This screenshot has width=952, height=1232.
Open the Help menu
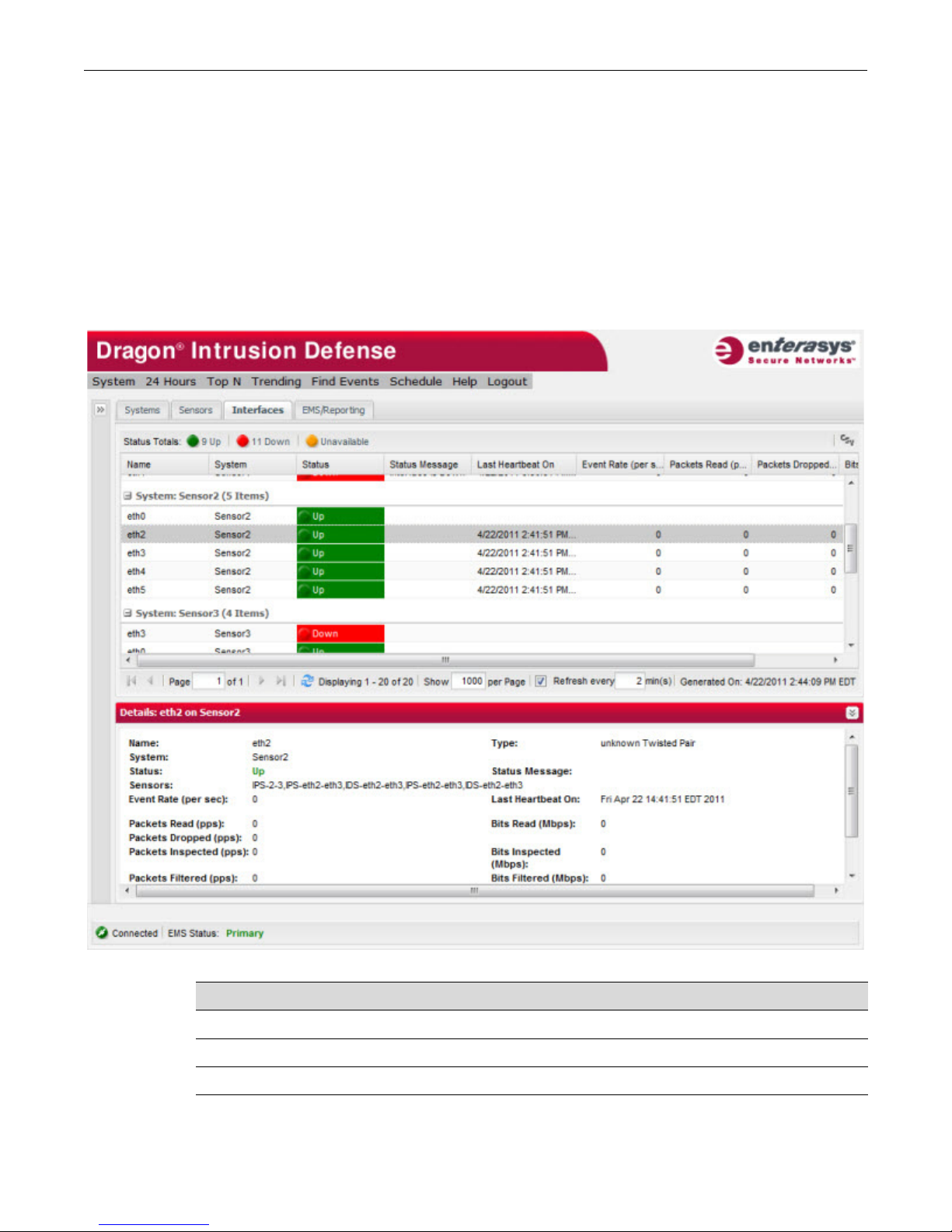[x=465, y=382]
